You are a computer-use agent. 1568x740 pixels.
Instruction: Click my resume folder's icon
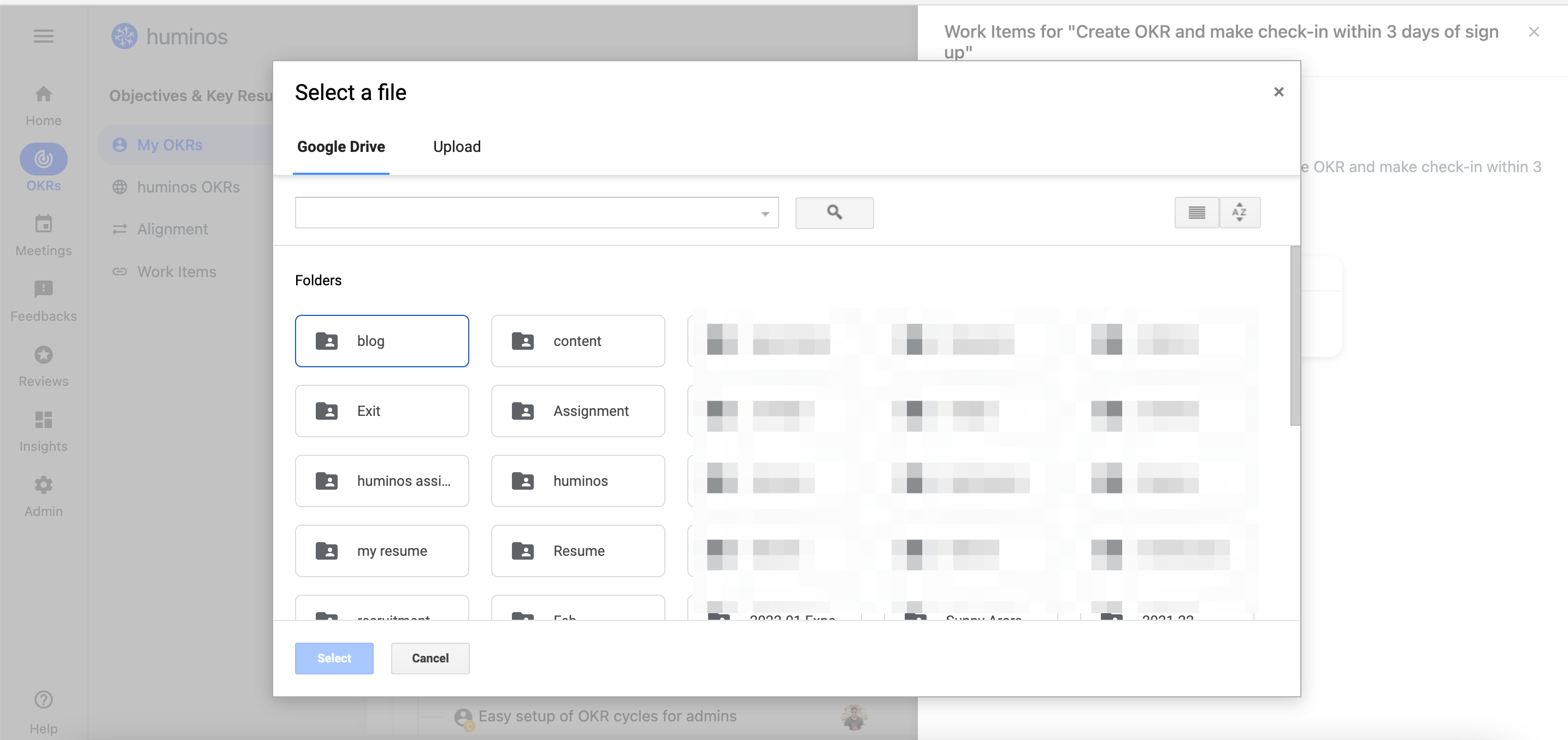326,551
